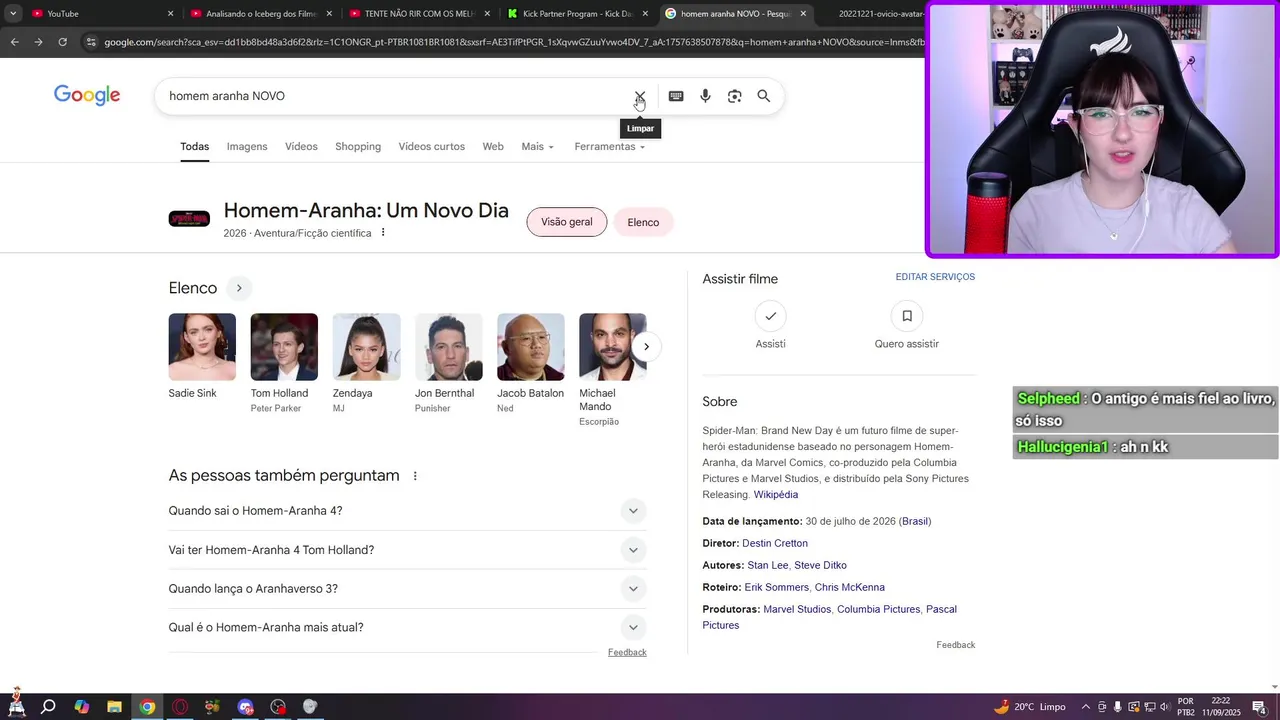Submit search with the magnifying glass icon
This screenshot has width=1280, height=720.
tap(764, 96)
